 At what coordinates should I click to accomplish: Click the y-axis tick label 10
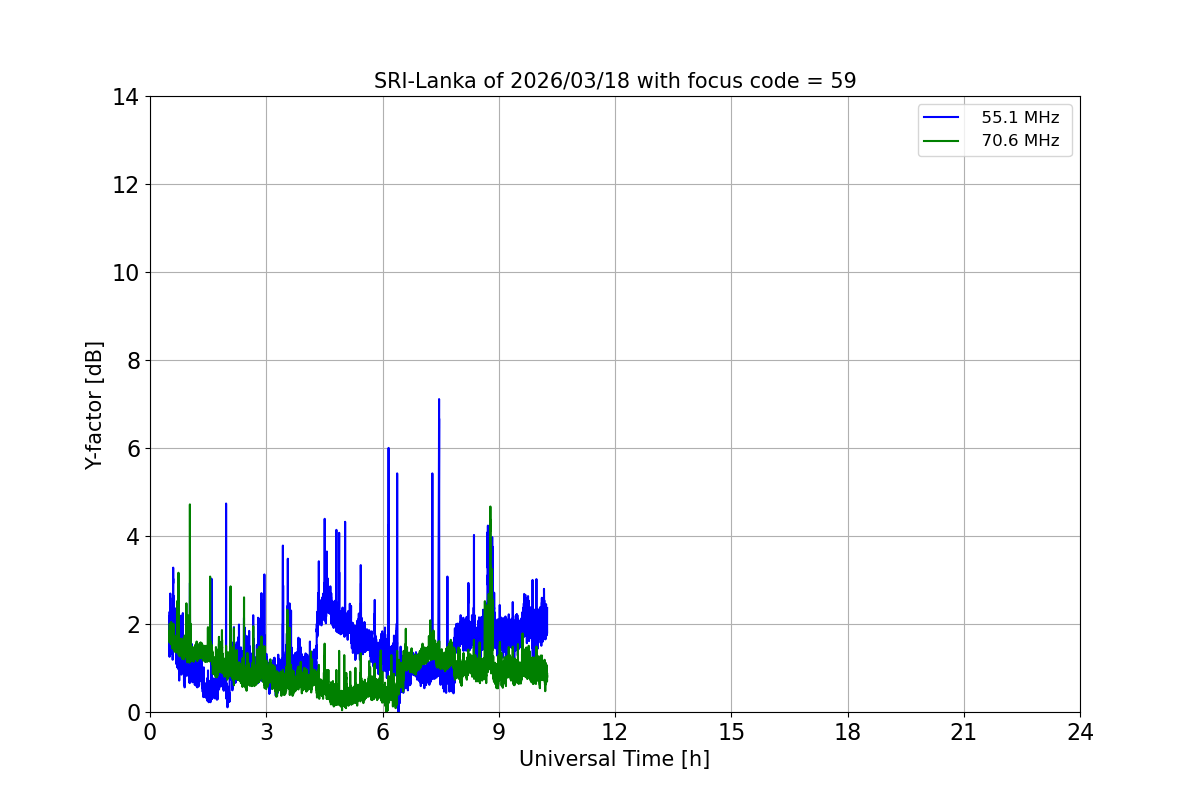click(125, 273)
